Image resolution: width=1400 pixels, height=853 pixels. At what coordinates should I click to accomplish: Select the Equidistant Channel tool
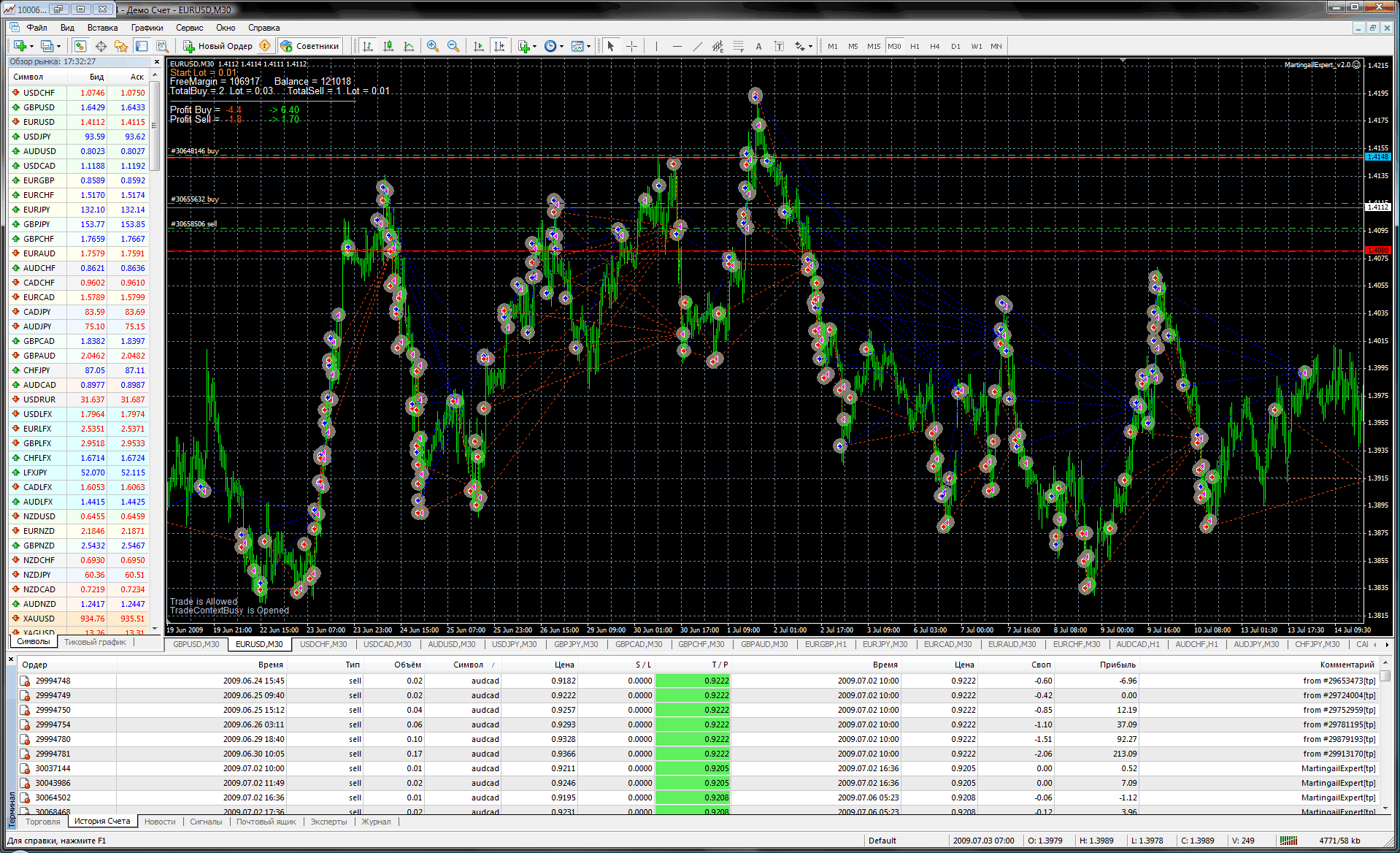(x=718, y=46)
